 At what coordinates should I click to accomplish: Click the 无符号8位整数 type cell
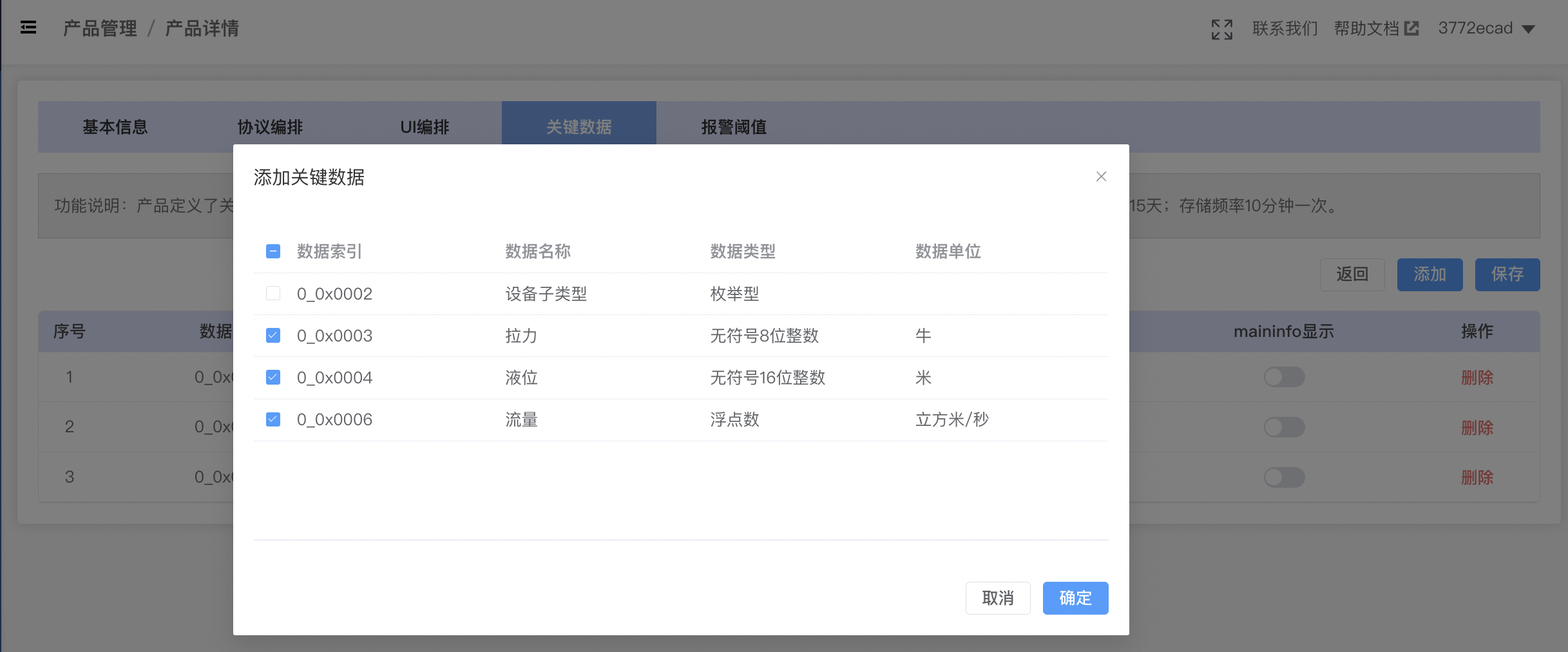(x=764, y=336)
